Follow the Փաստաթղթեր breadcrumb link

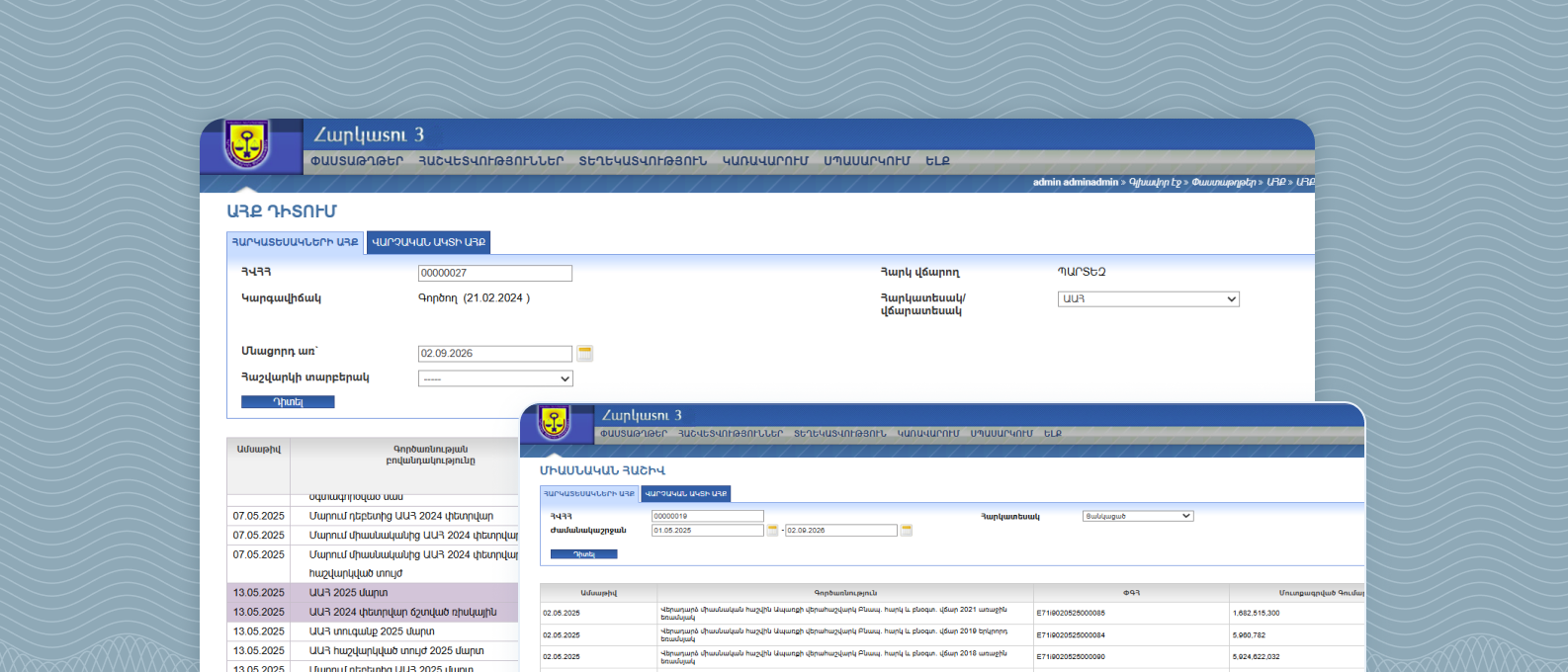[1224, 183]
